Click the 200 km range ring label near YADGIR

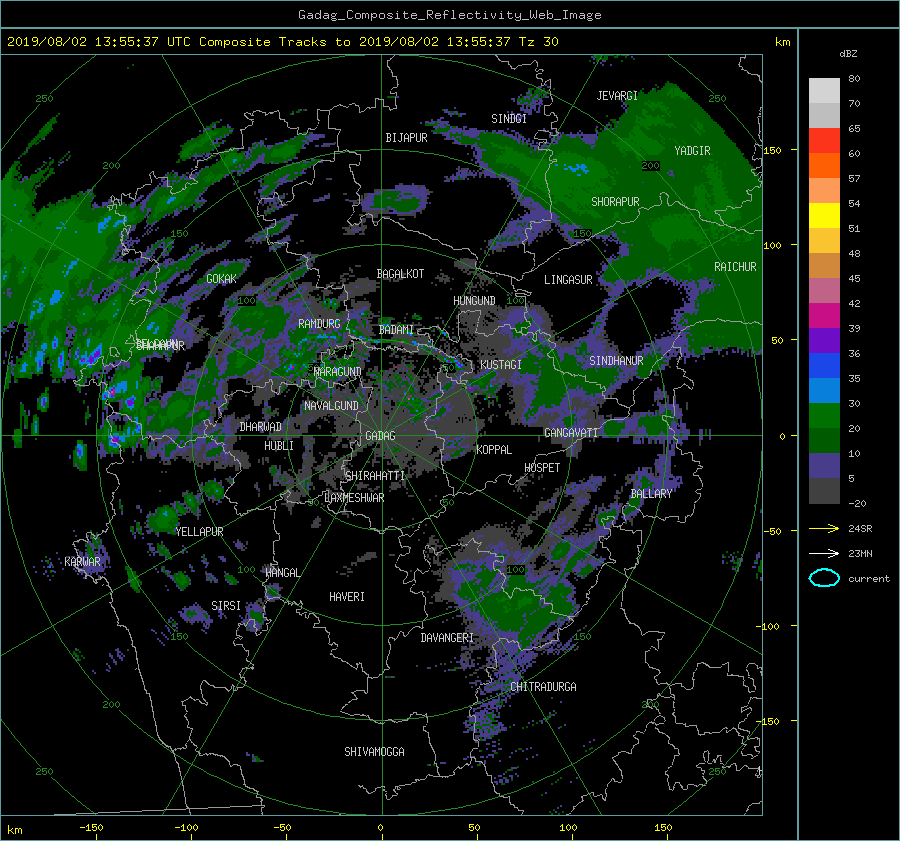coord(651,166)
